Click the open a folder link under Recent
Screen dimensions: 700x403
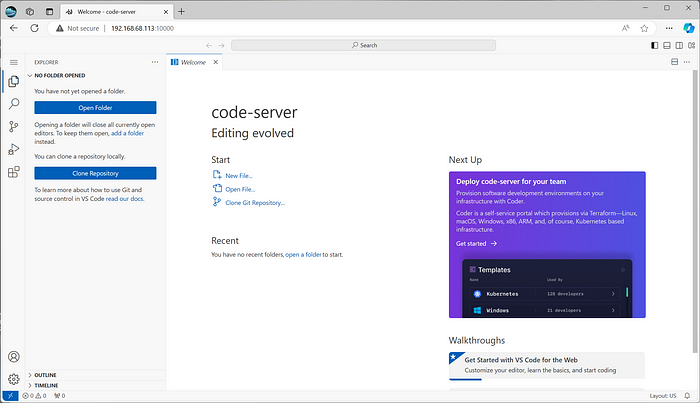click(x=303, y=254)
